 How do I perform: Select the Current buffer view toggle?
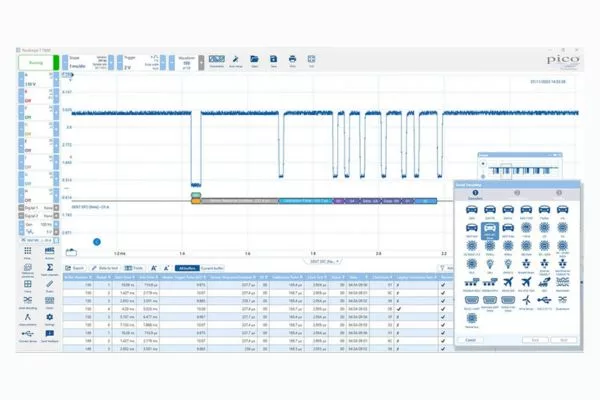tap(212, 268)
